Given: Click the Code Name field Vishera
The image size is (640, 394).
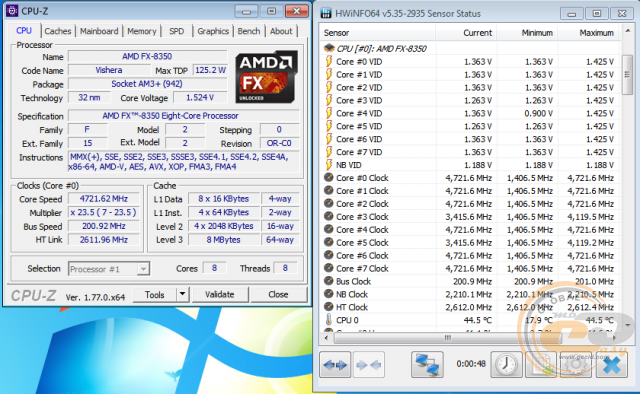Looking at the screenshot, I should pyautogui.click(x=109, y=70).
